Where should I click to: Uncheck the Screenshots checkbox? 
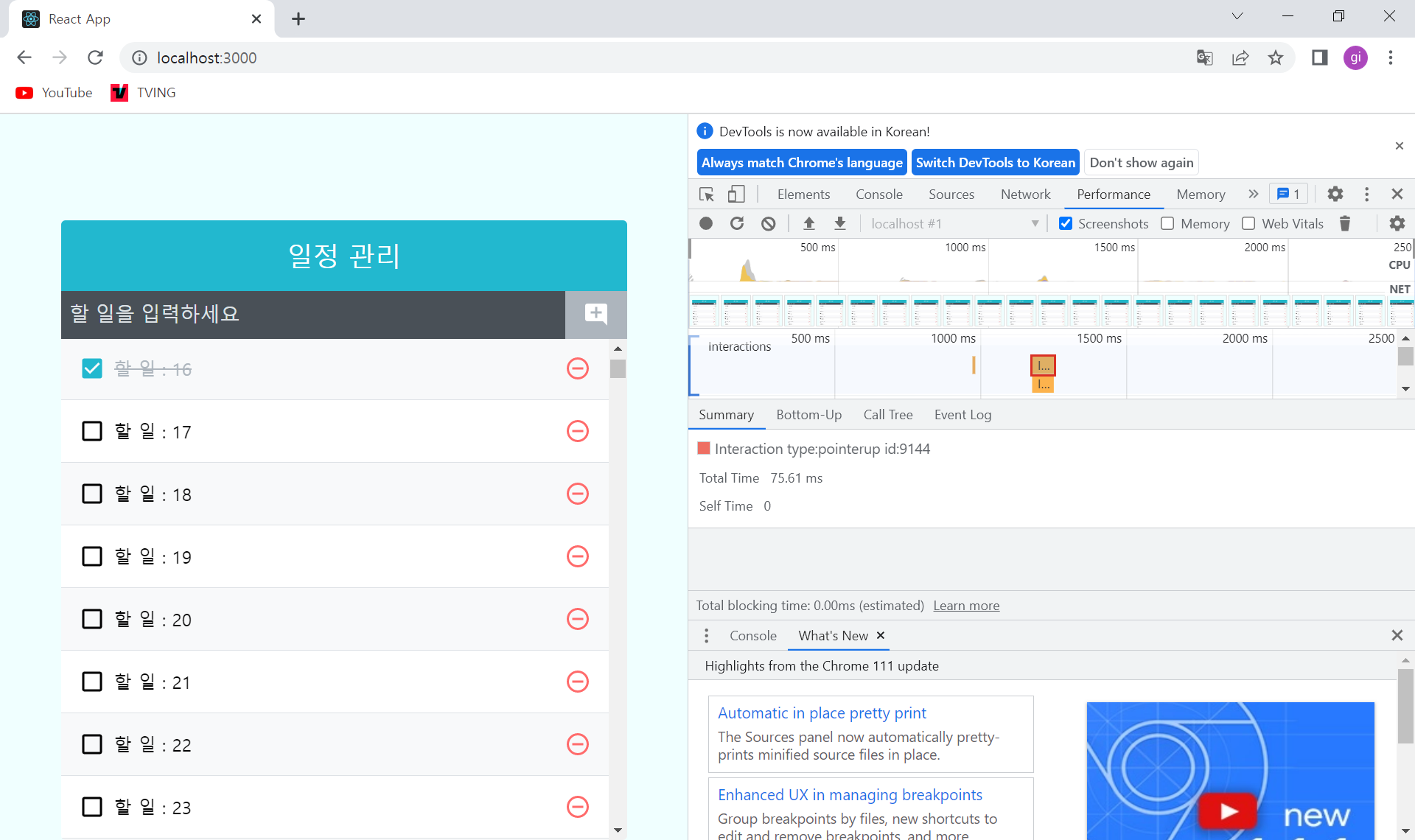click(1066, 223)
